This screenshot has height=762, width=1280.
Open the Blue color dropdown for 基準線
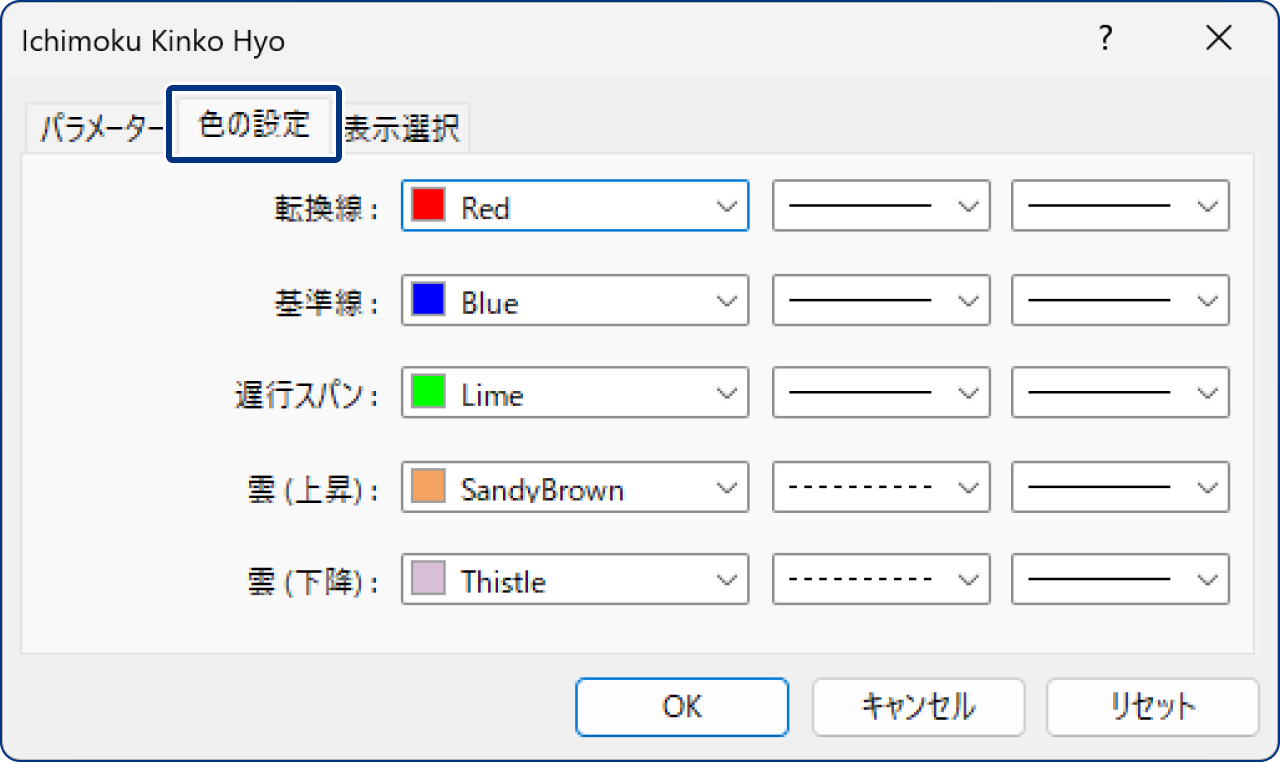[x=574, y=300]
